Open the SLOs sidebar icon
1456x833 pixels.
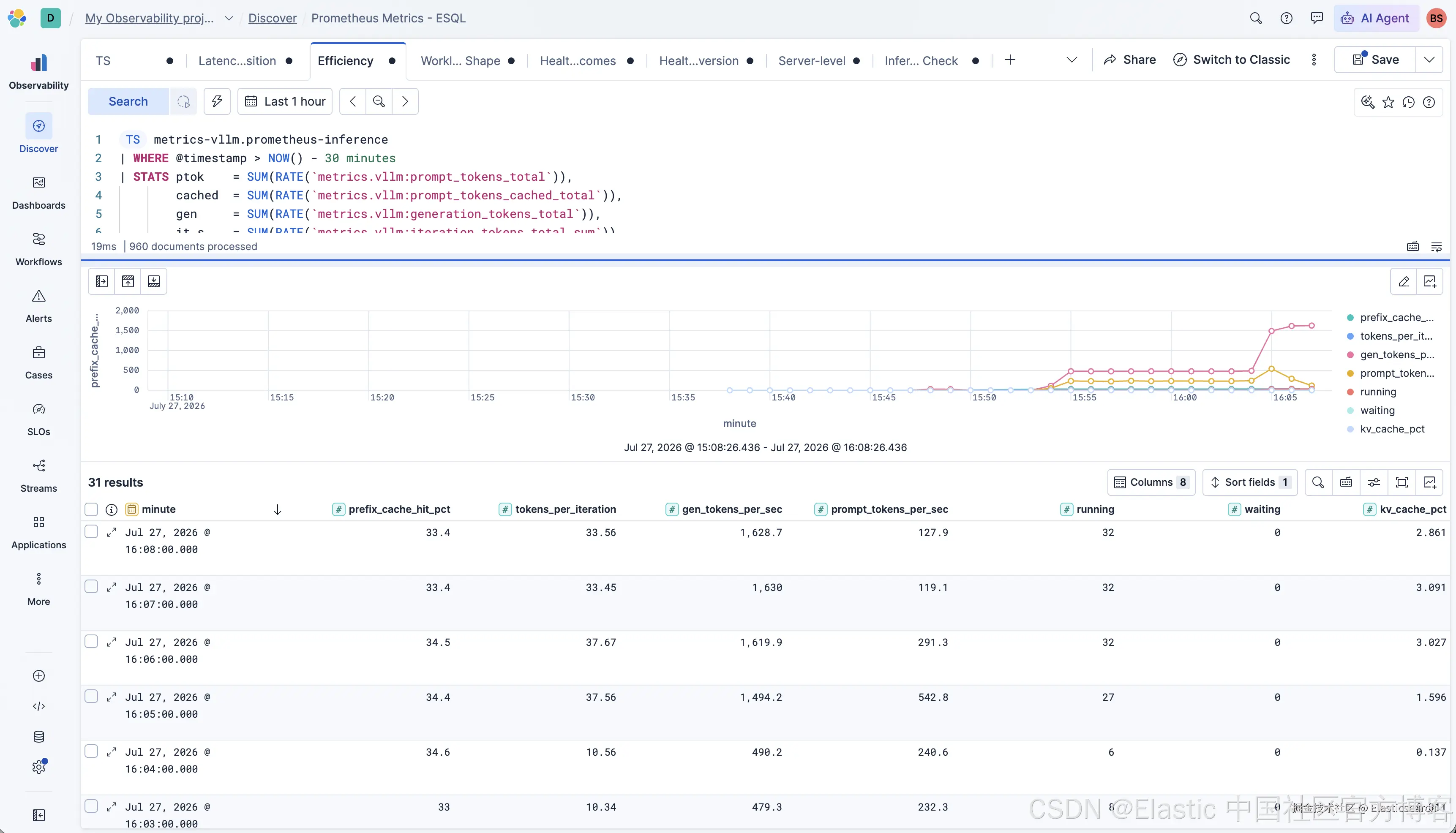click(38, 419)
